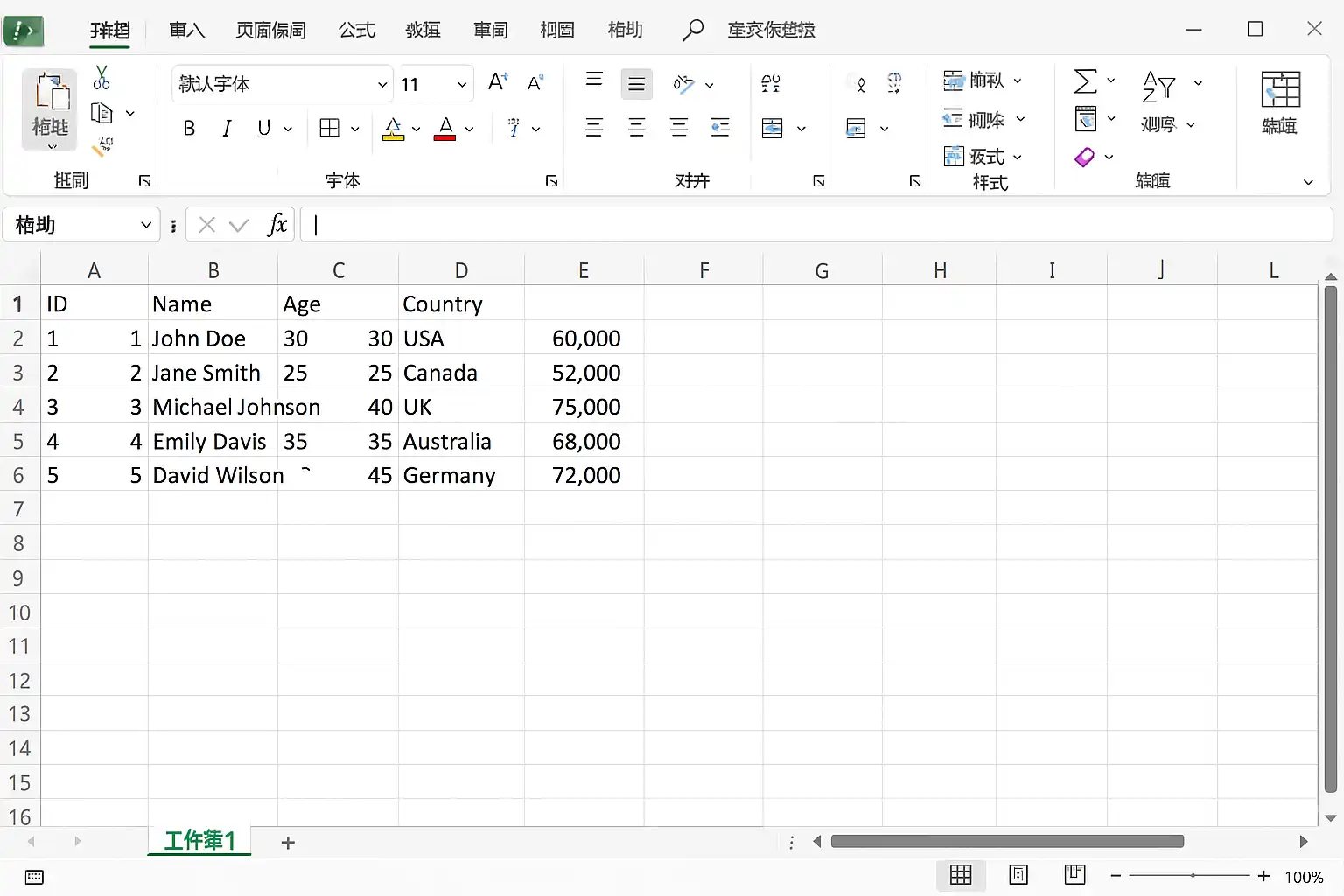The height and width of the screenshot is (896, 1344).
Task: Click the Clear eraser icon
Action: 1084,157
